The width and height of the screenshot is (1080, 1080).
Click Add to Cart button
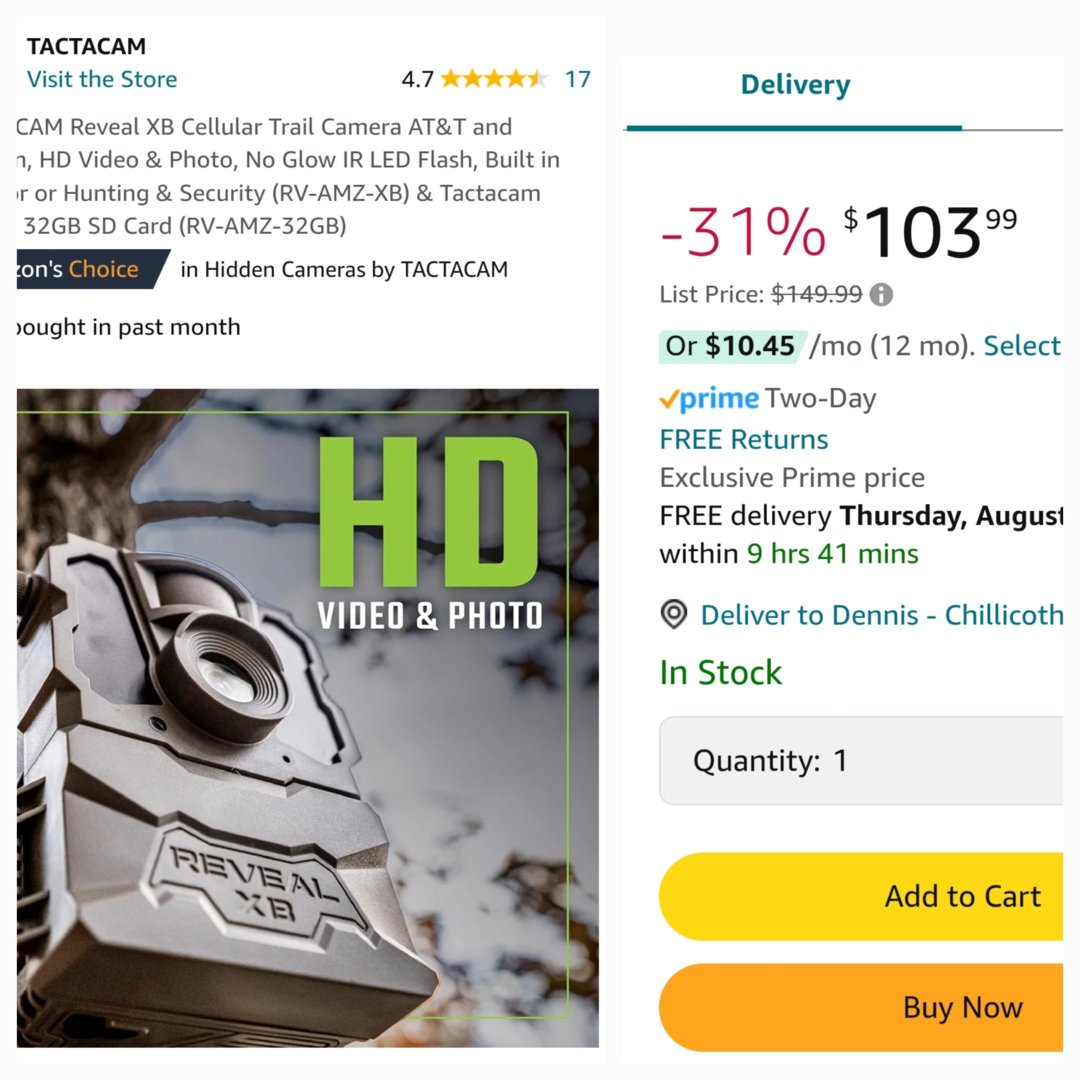[861, 896]
